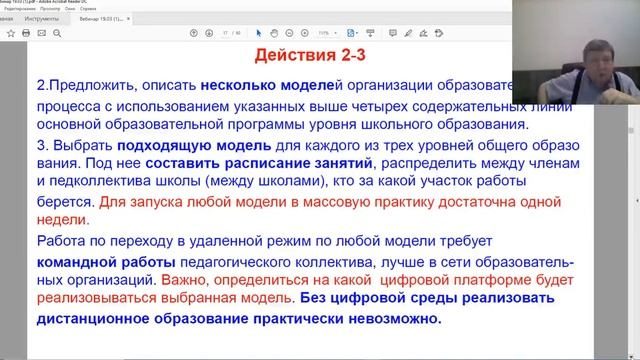Close the Вебинар 19.03 document tab

click(x=128, y=19)
